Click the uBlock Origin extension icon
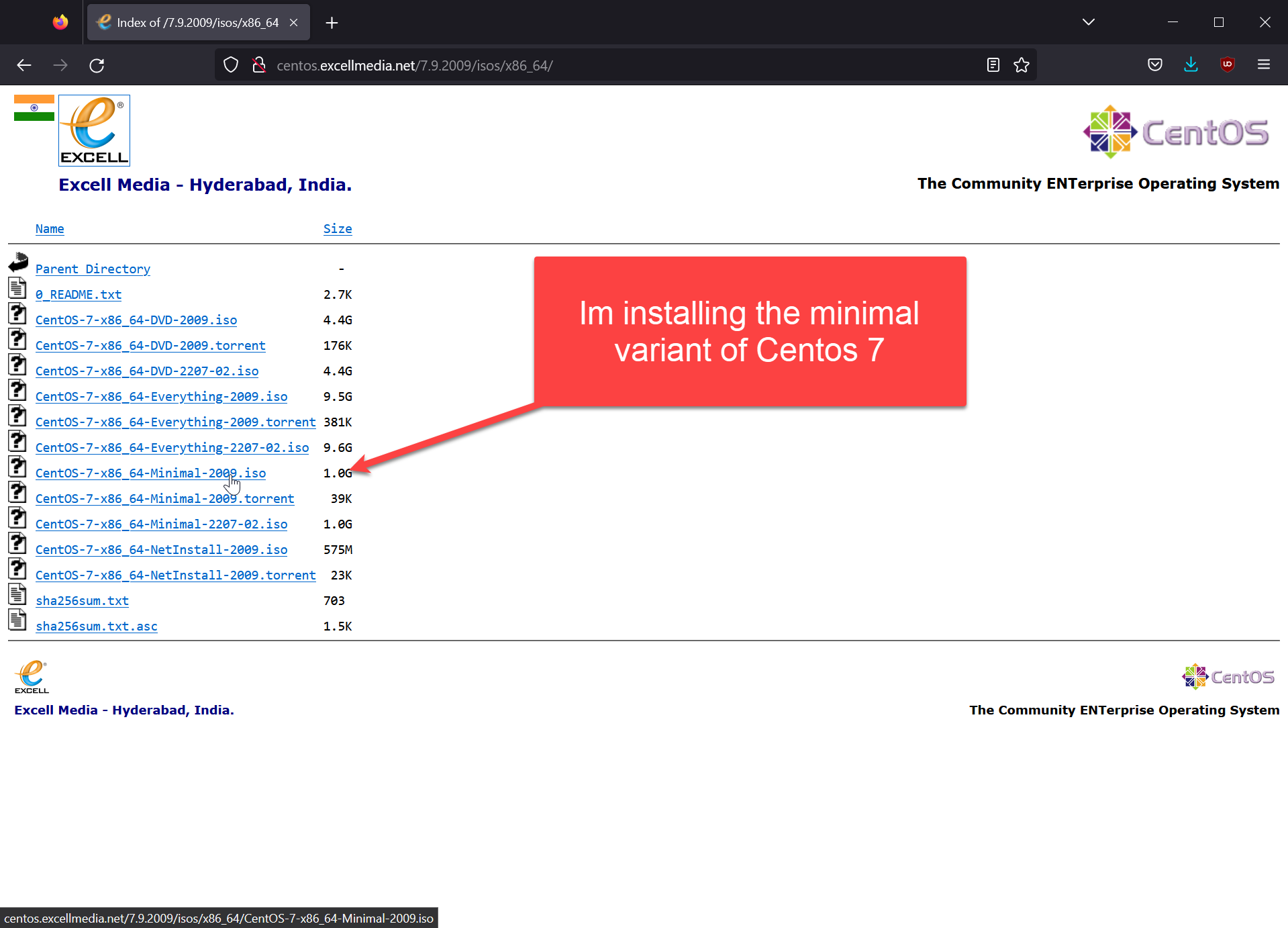 coord(1227,65)
